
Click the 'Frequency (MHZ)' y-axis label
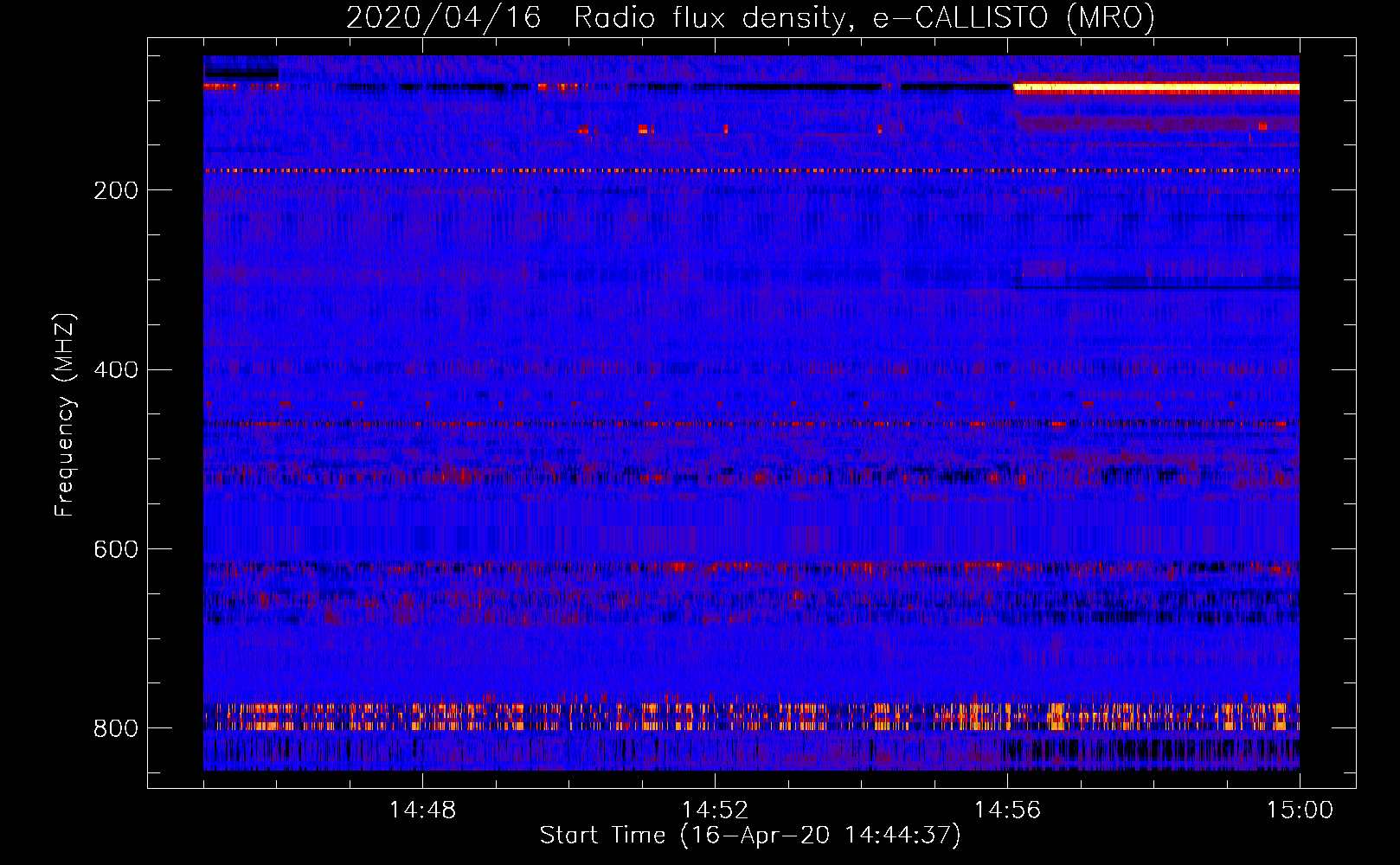[65, 414]
